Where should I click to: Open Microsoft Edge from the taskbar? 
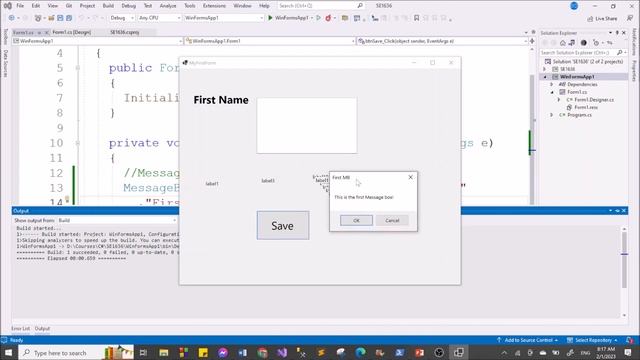point(360,352)
